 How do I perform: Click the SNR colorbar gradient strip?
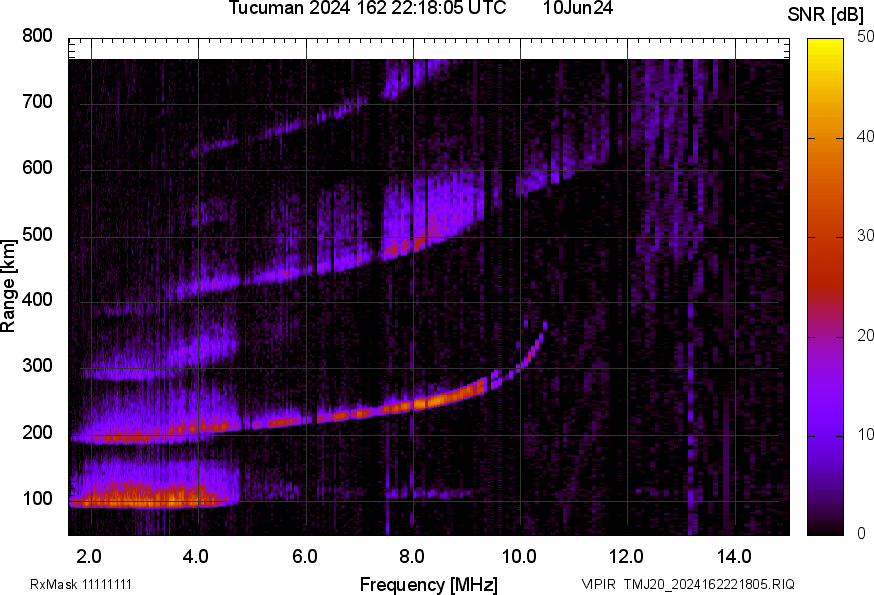point(826,287)
